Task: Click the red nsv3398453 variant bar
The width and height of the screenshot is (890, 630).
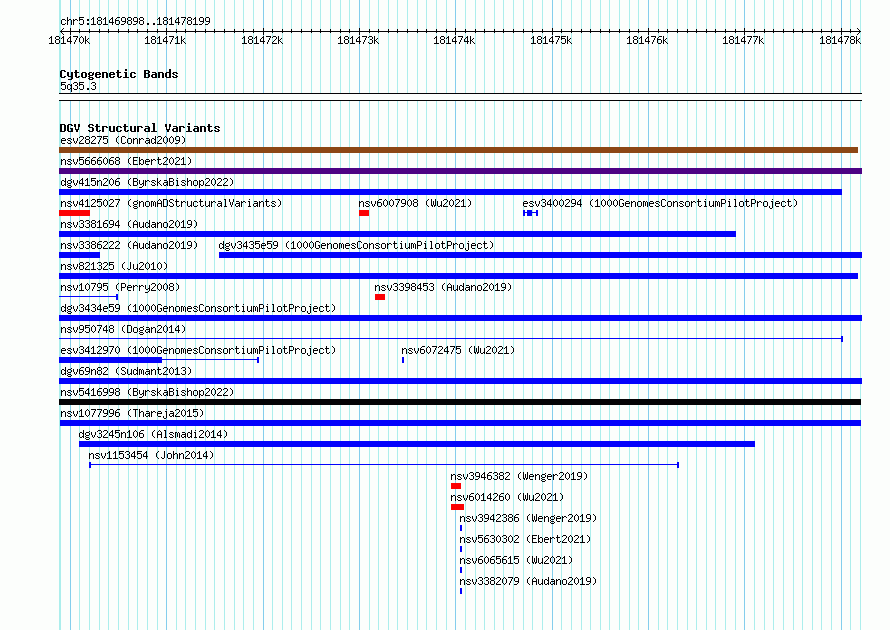Action: [x=380, y=297]
